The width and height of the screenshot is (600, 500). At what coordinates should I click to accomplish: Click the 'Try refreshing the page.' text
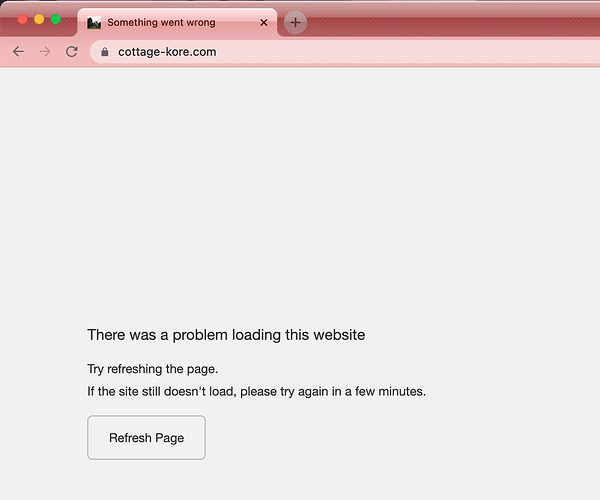[x=153, y=369]
